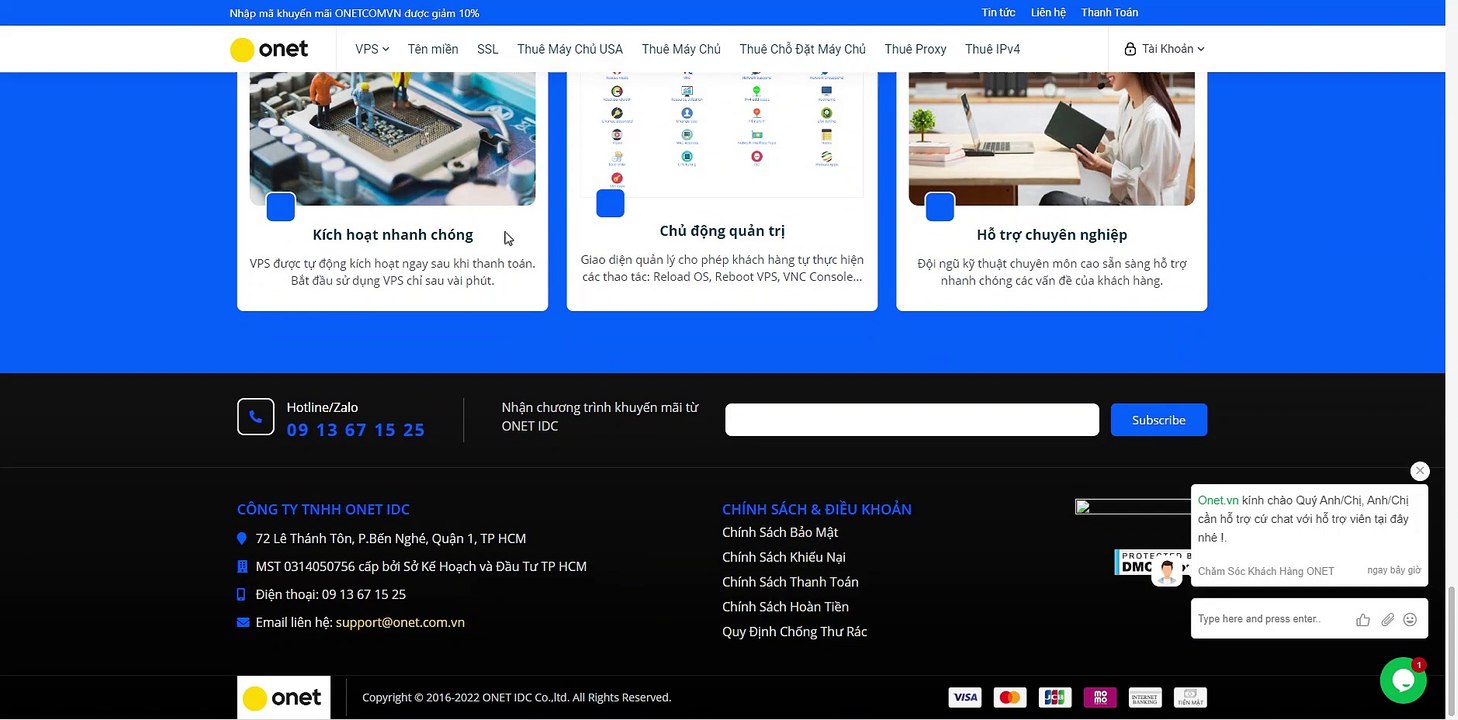The image size is (1458, 720).
Task: Expand the VPS dropdown menu
Action: (372, 49)
